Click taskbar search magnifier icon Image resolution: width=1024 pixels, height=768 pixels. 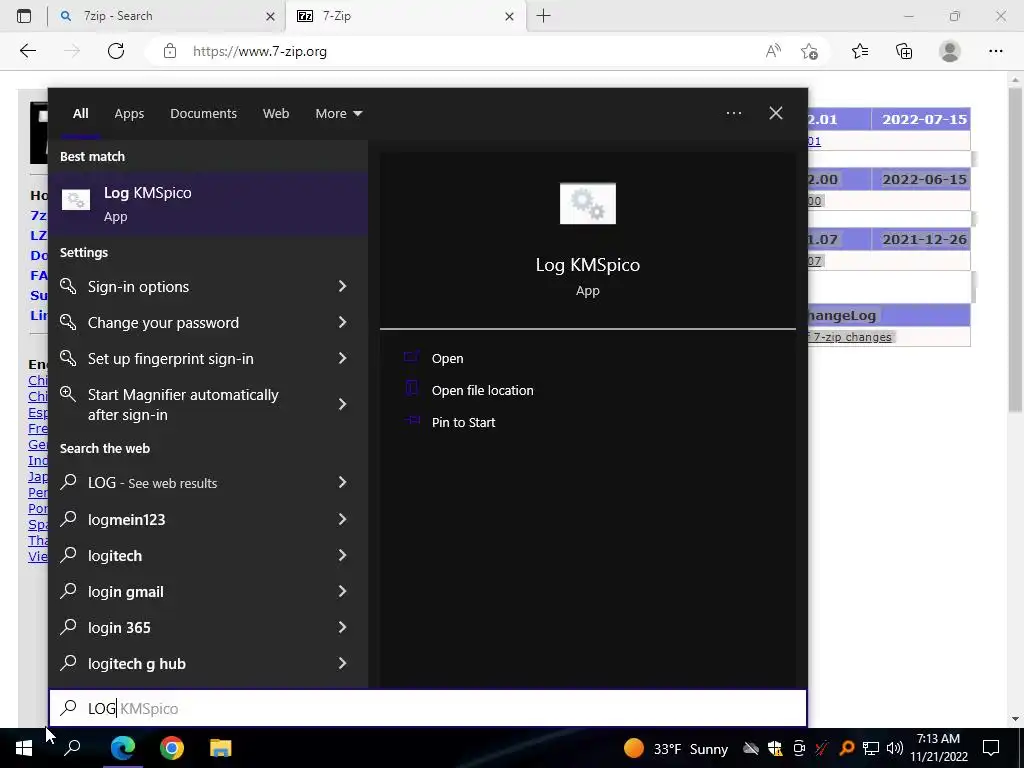coord(72,748)
